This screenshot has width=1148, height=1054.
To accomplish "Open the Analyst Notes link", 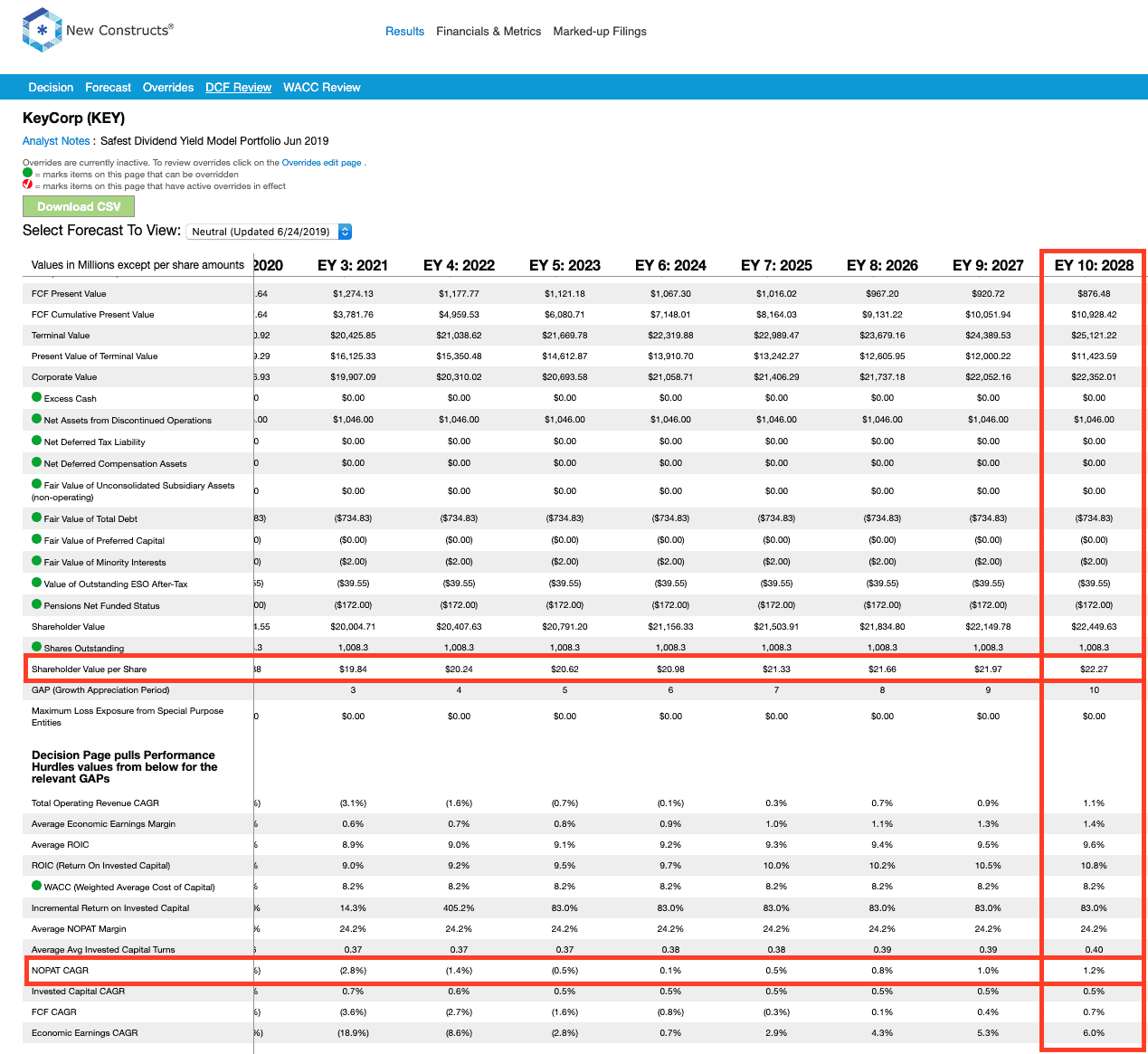I will click(56, 141).
